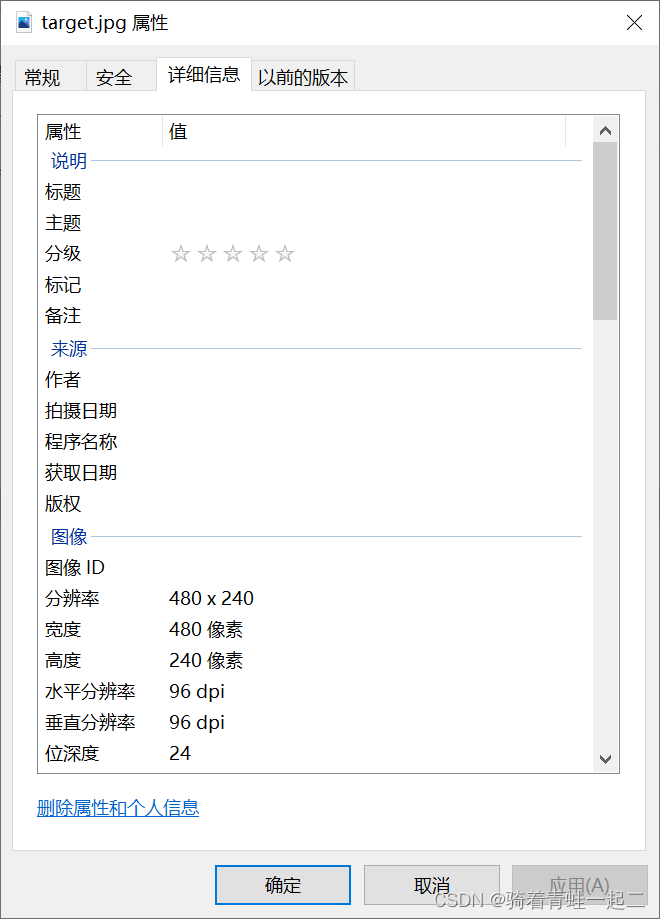
Task: Click the 位深度 value 24
Action: coord(180,754)
